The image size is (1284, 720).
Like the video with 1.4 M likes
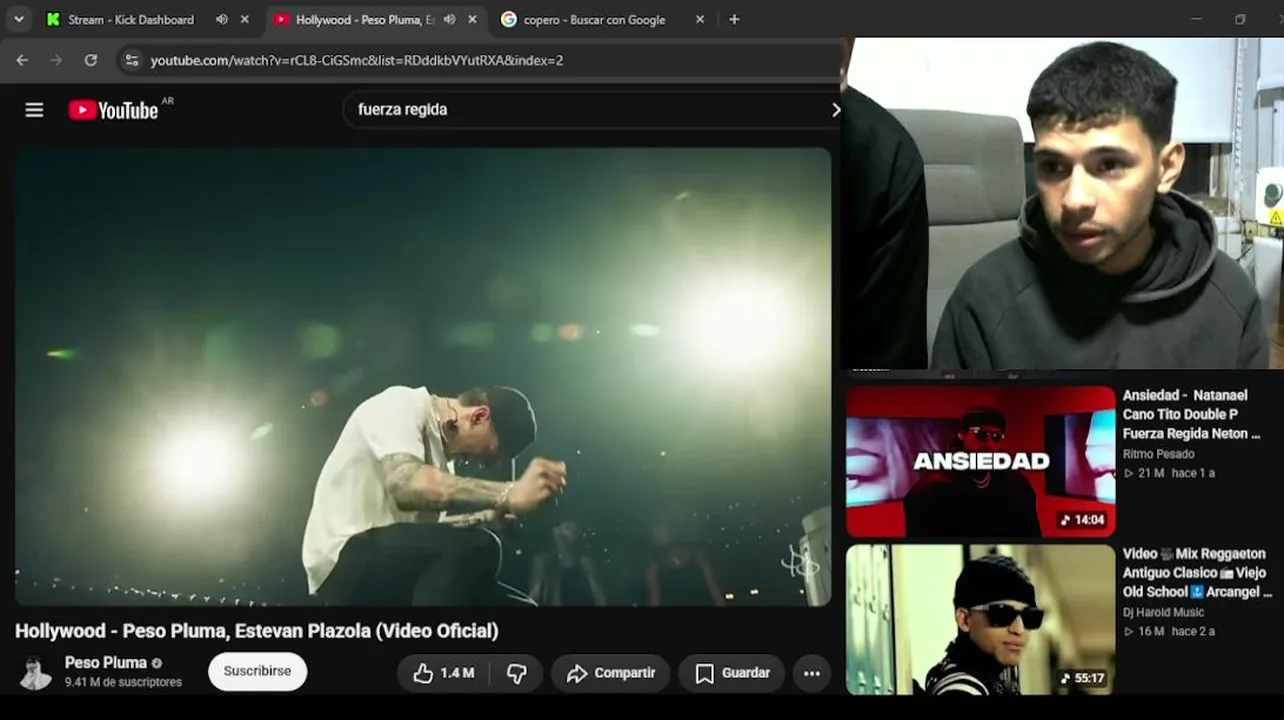click(x=443, y=673)
